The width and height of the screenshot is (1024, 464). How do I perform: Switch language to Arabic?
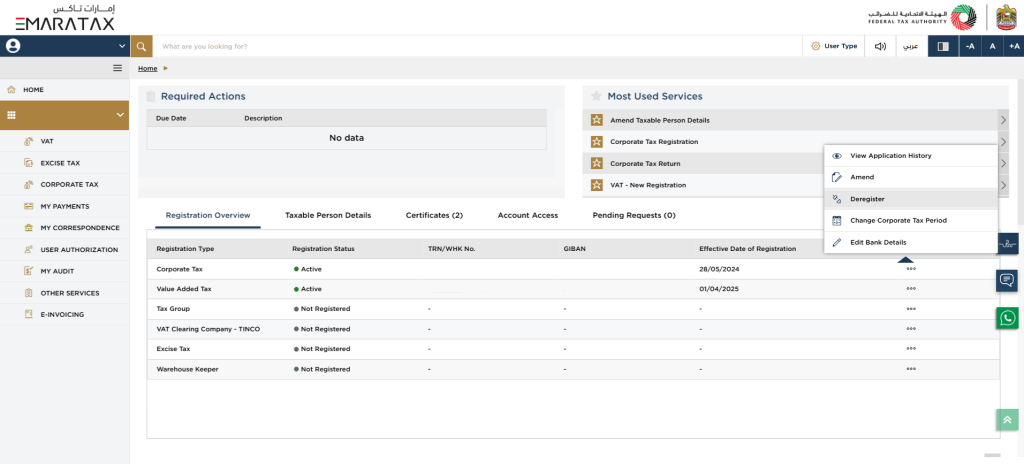[910, 46]
